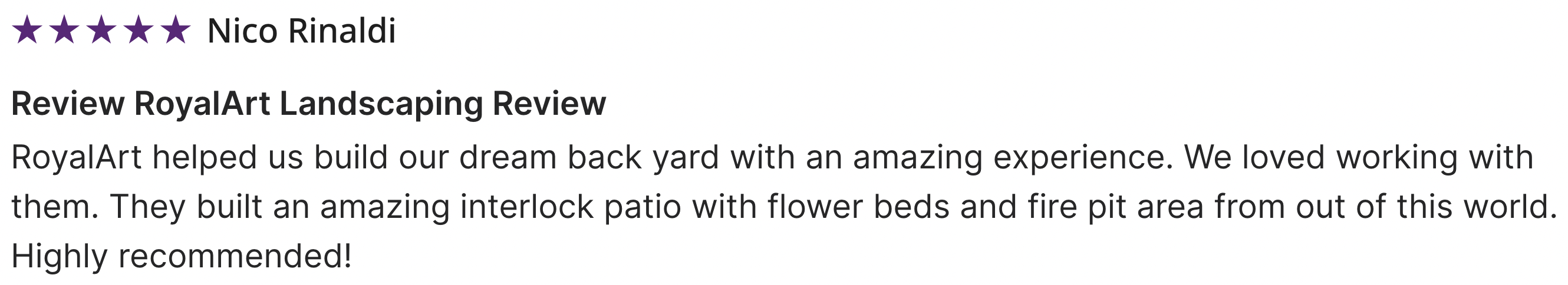Viewport: 1568px width, 285px height.
Task: Click the word "Landscaping" in the title
Action: (x=381, y=104)
